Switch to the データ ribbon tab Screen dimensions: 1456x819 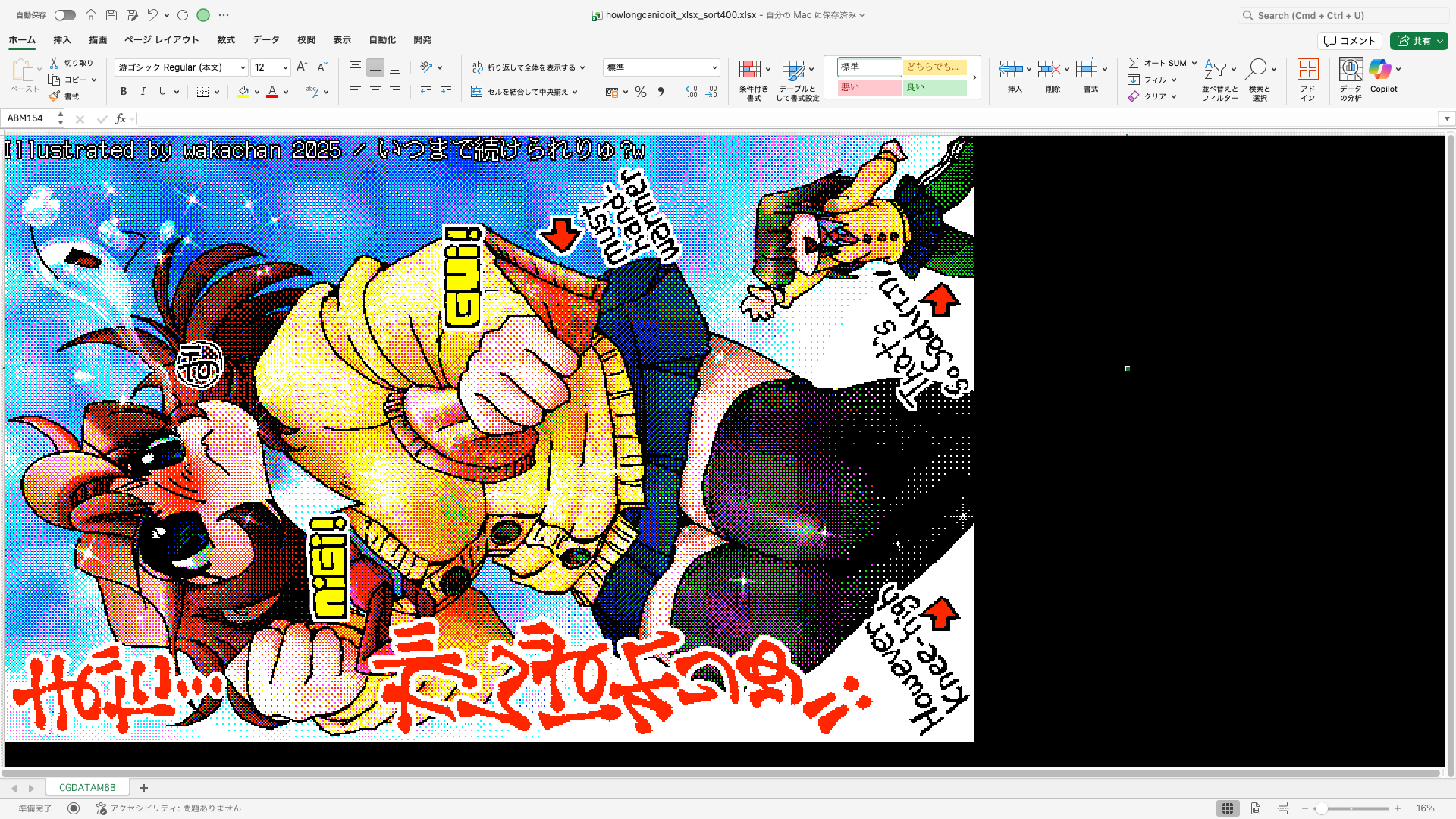tap(265, 39)
